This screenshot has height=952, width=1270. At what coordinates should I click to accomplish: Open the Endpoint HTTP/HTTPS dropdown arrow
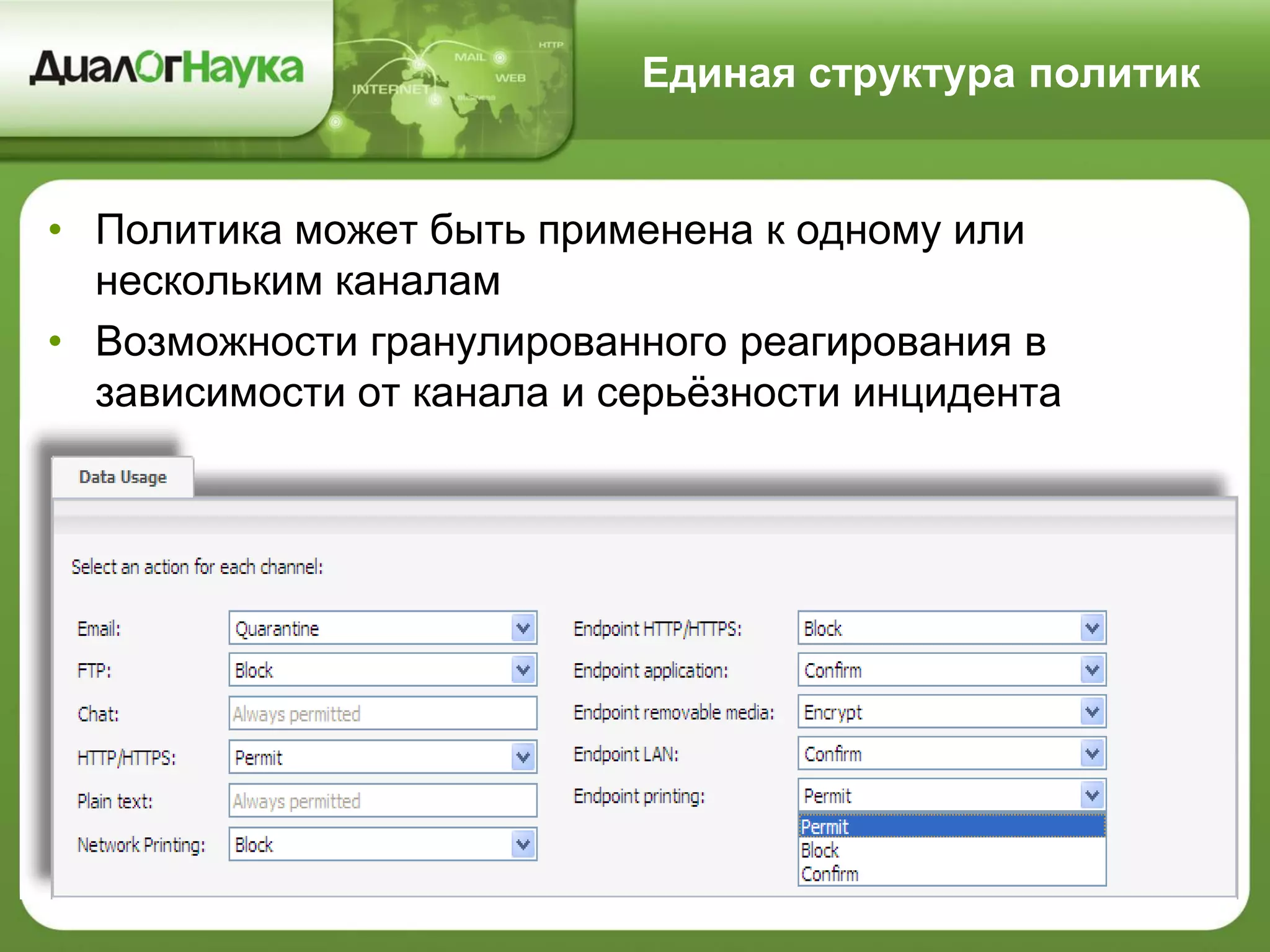click(1093, 628)
